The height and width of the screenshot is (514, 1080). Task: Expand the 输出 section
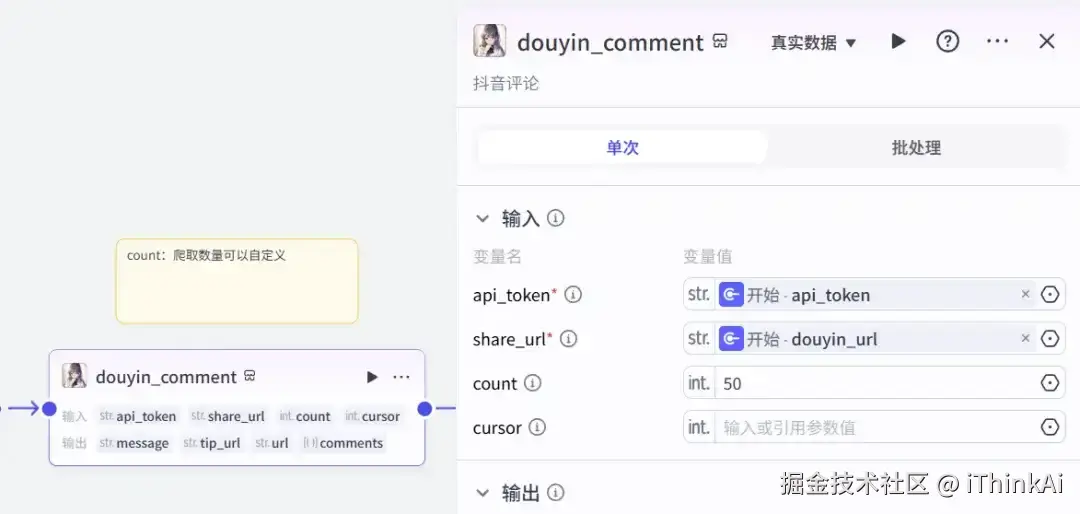pos(483,493)
